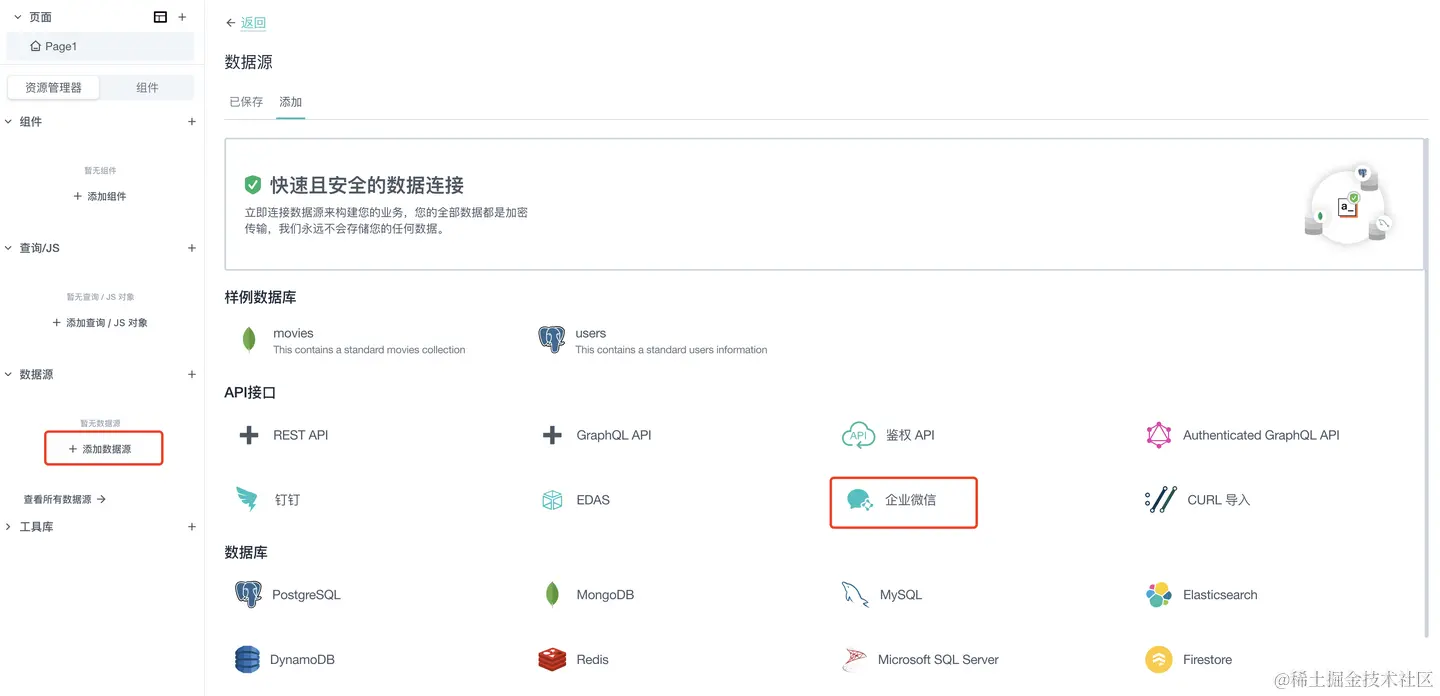Click the data connection illustration graphic
This screenshot has width=1440, height=696.
pos(1349,205)
